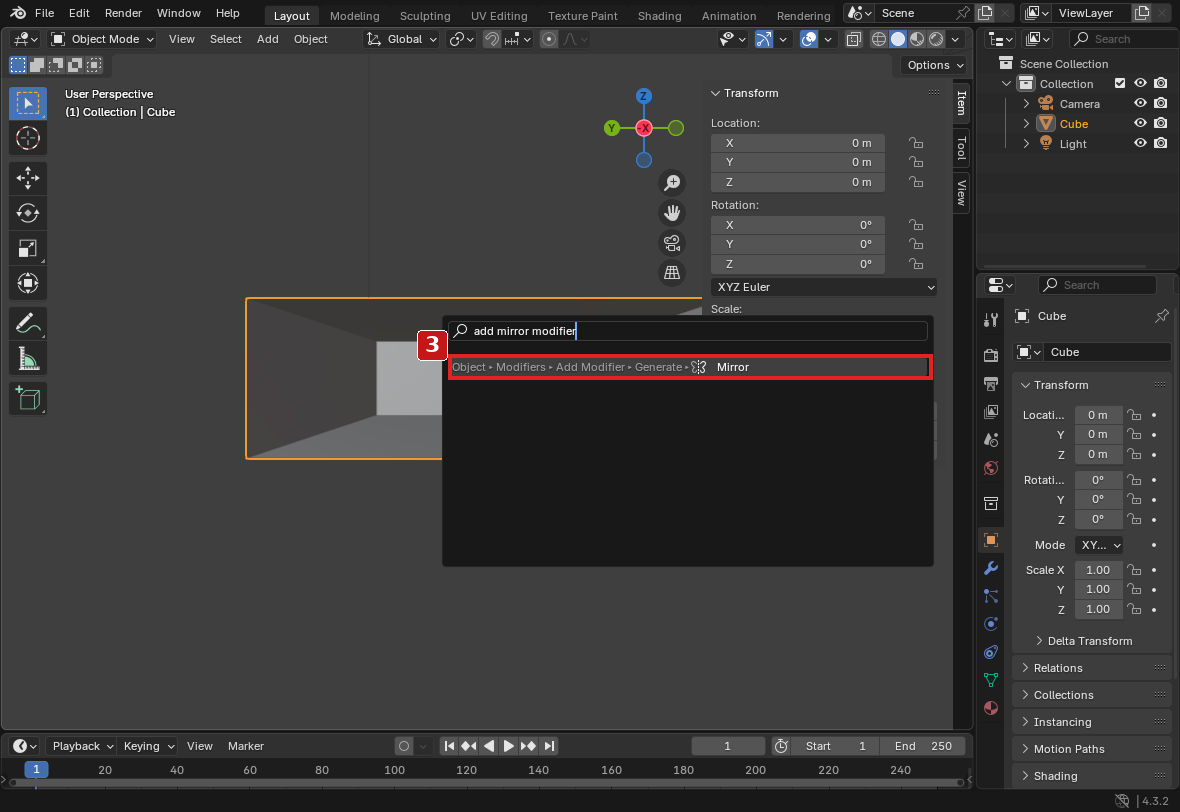Select the Cursor tool
Screen dimensions: 1180x812
(x=28, y=138)
